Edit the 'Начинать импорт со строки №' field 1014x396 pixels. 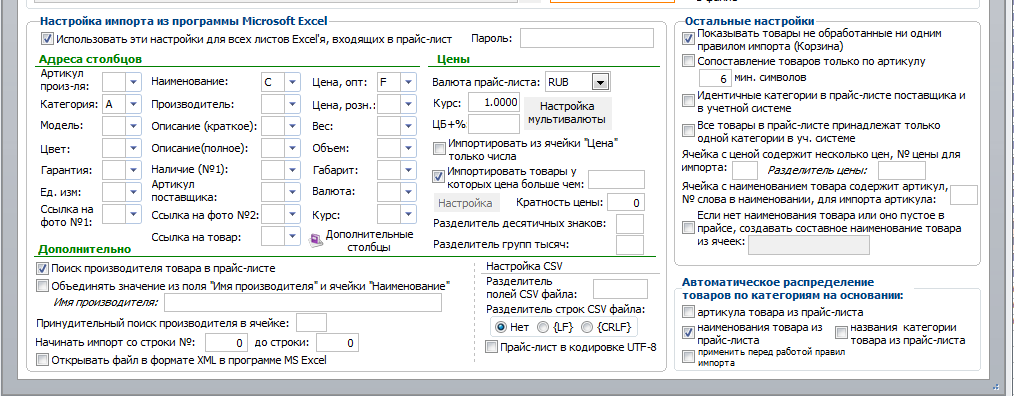227,342
